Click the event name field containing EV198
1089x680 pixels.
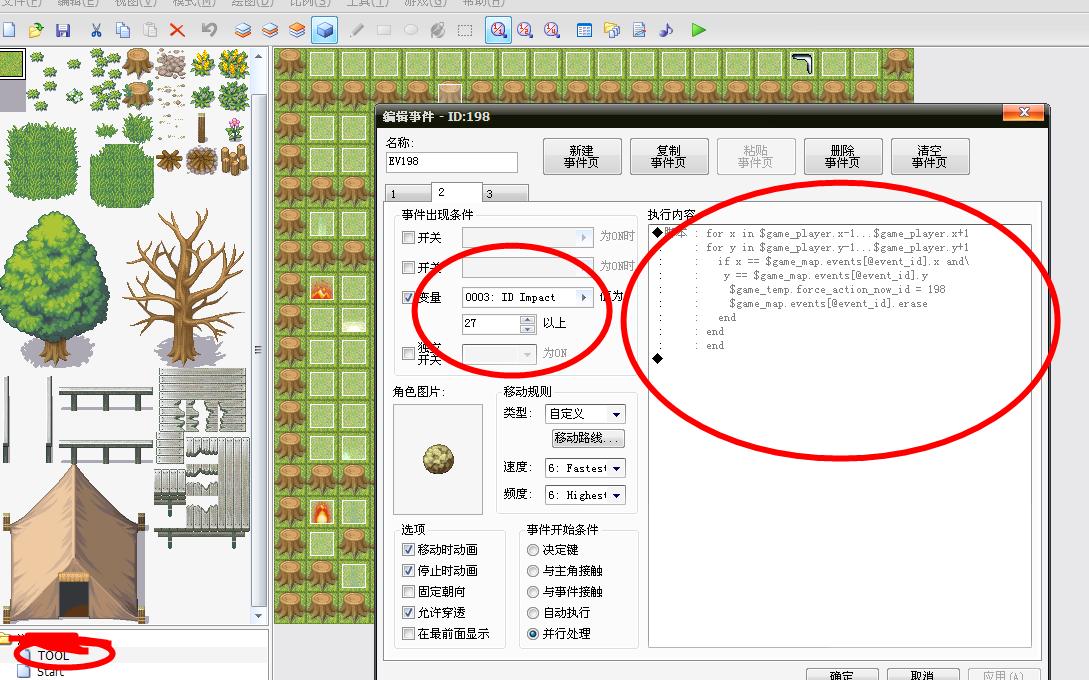[451, 162]
